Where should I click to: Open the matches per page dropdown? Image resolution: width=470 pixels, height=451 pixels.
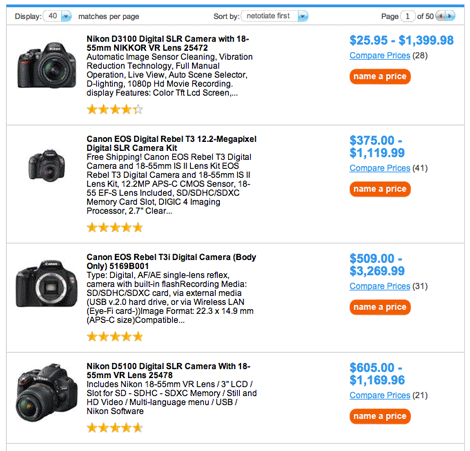66,16
